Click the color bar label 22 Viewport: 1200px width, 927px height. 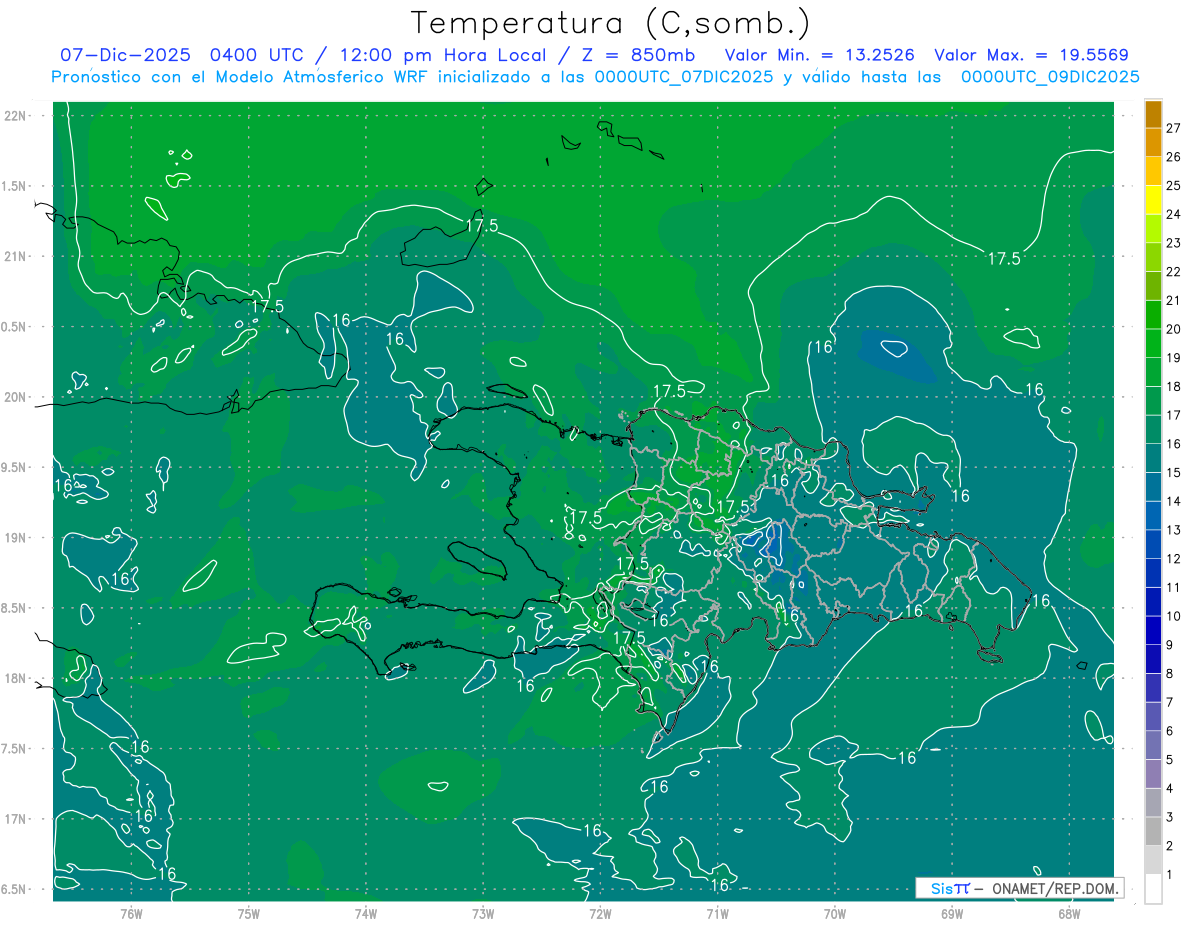(1173, 272)
